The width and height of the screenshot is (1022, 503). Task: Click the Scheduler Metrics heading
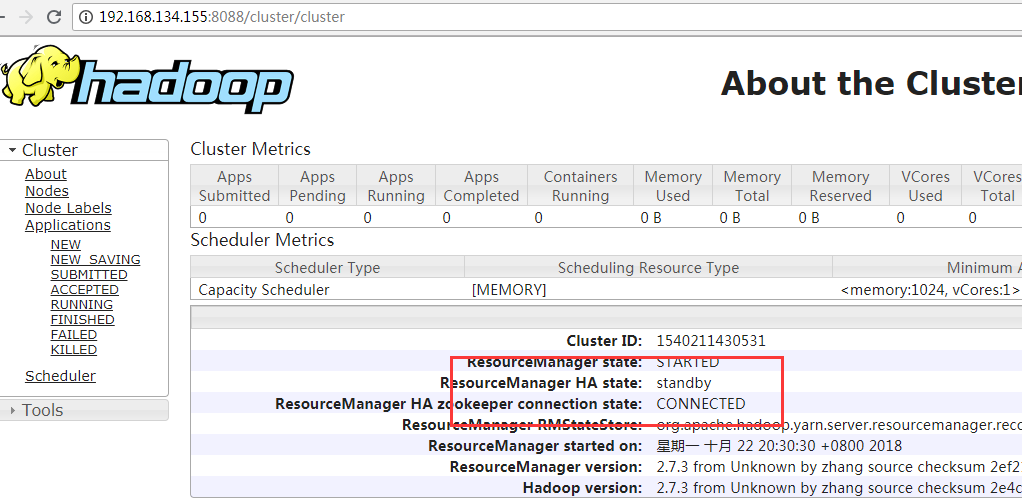click(262, 240)
